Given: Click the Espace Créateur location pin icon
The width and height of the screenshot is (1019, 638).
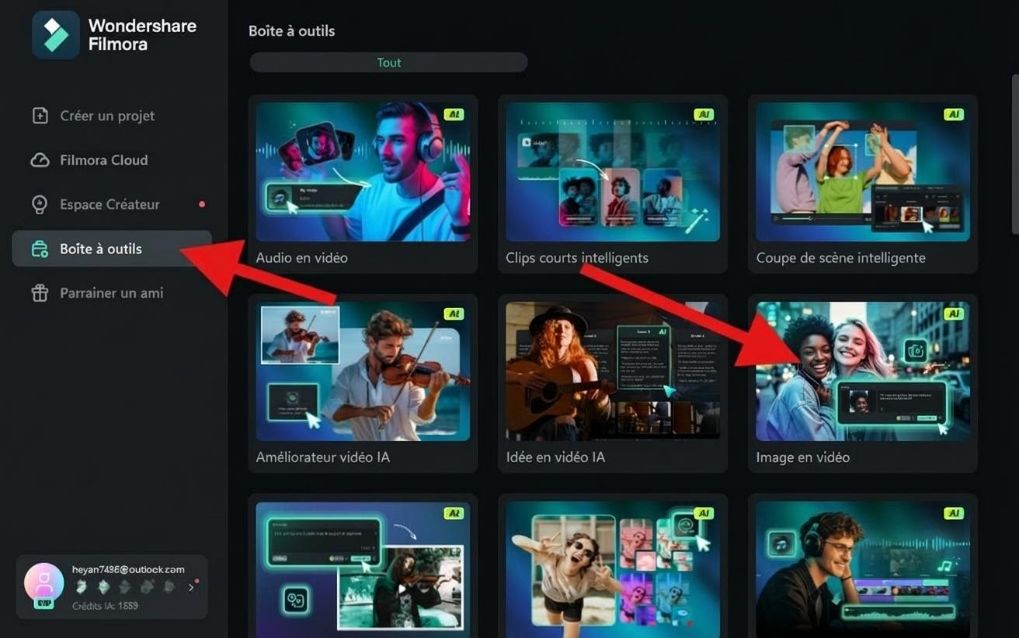Looking at the screenshot, I should pos(40,204).
